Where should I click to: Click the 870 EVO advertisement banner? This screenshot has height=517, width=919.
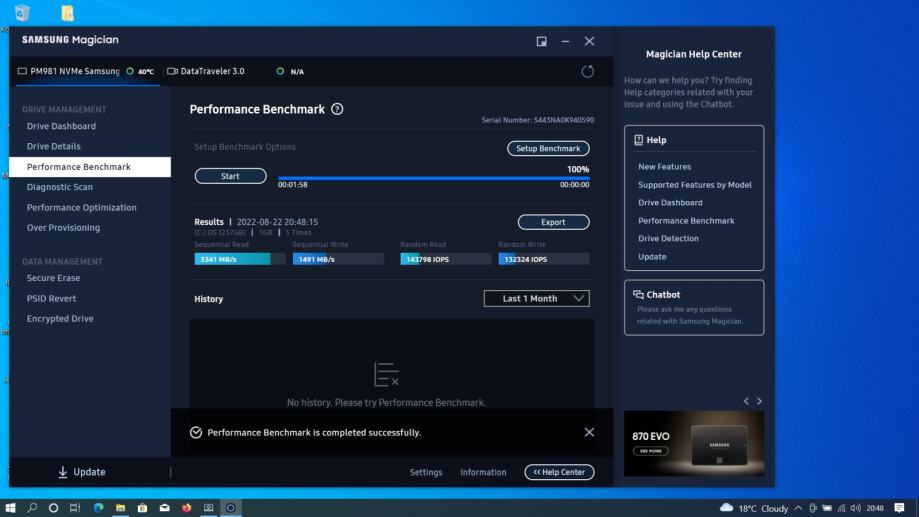[x=694, y=443]
